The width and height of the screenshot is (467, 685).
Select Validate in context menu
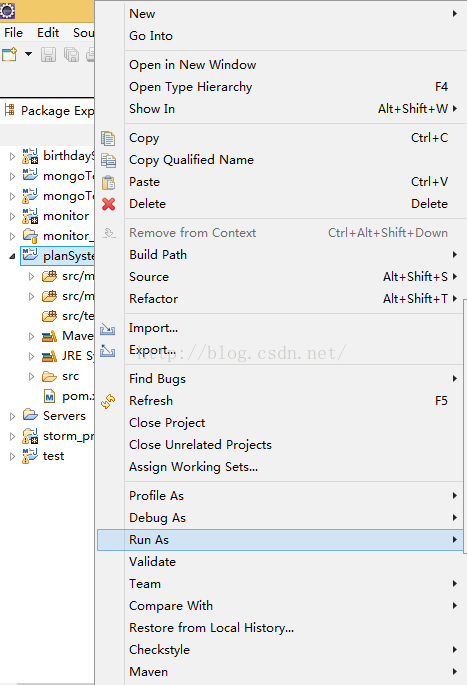pos(280,562)
